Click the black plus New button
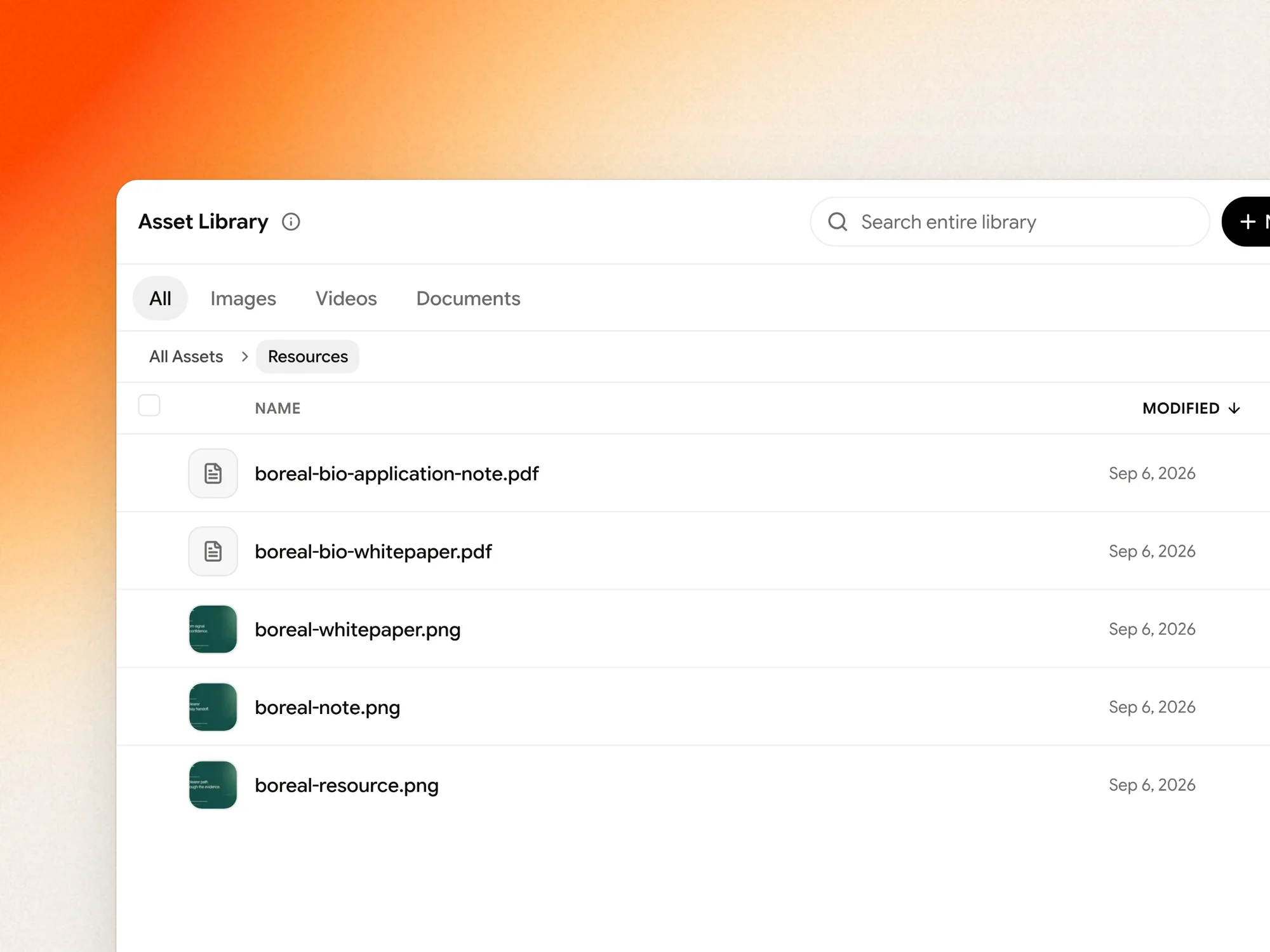 1246,221
